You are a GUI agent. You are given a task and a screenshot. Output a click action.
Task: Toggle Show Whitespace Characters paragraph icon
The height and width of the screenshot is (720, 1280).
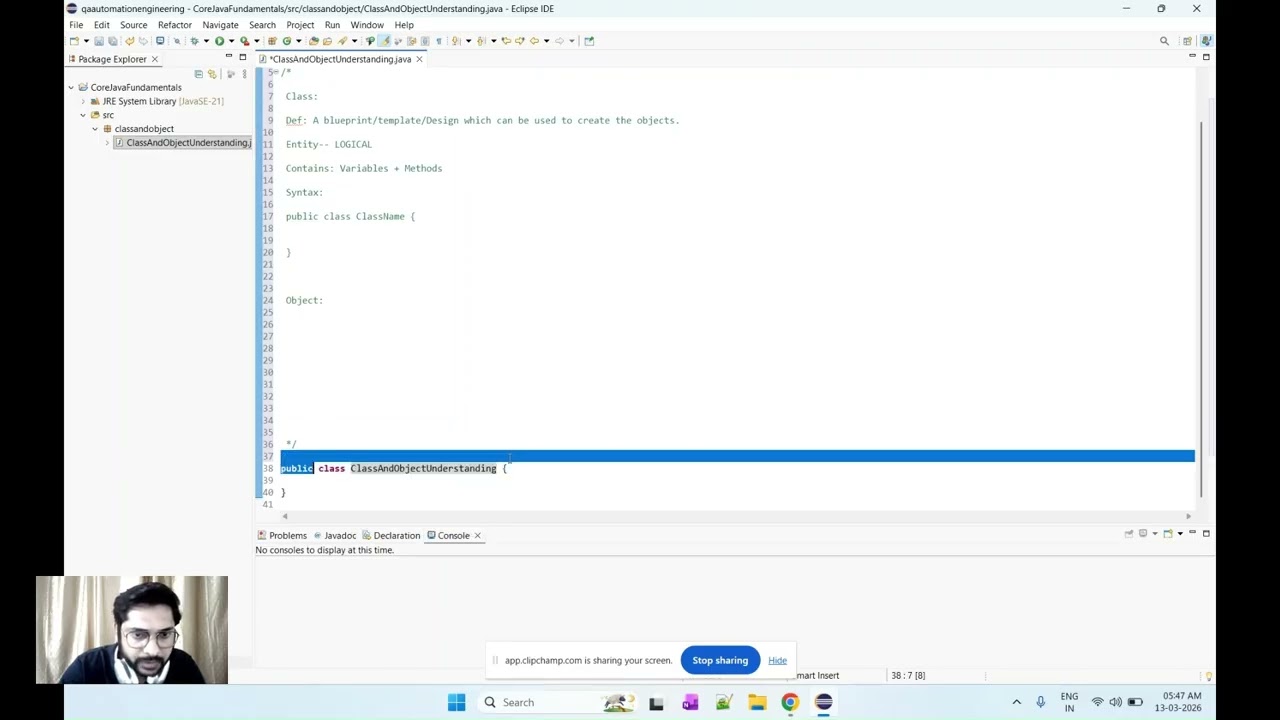[x=438, y=41]
